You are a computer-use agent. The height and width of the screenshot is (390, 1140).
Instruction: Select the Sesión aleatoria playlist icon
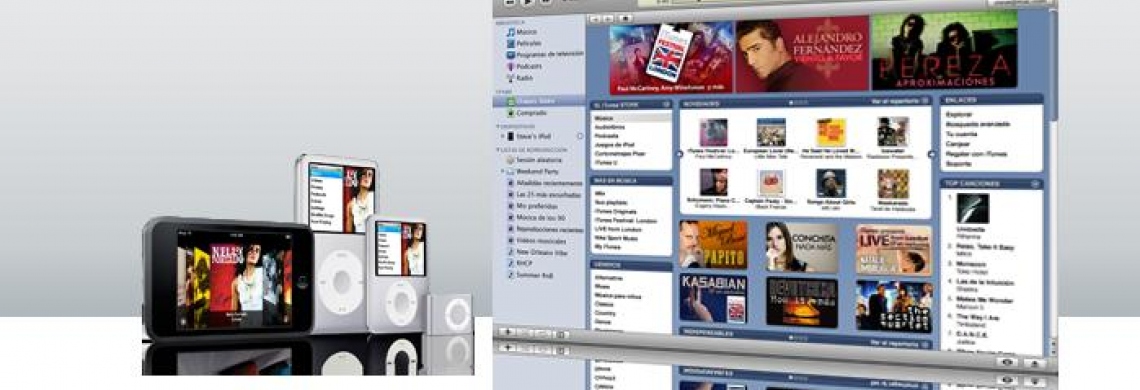(x=511, y=159)
